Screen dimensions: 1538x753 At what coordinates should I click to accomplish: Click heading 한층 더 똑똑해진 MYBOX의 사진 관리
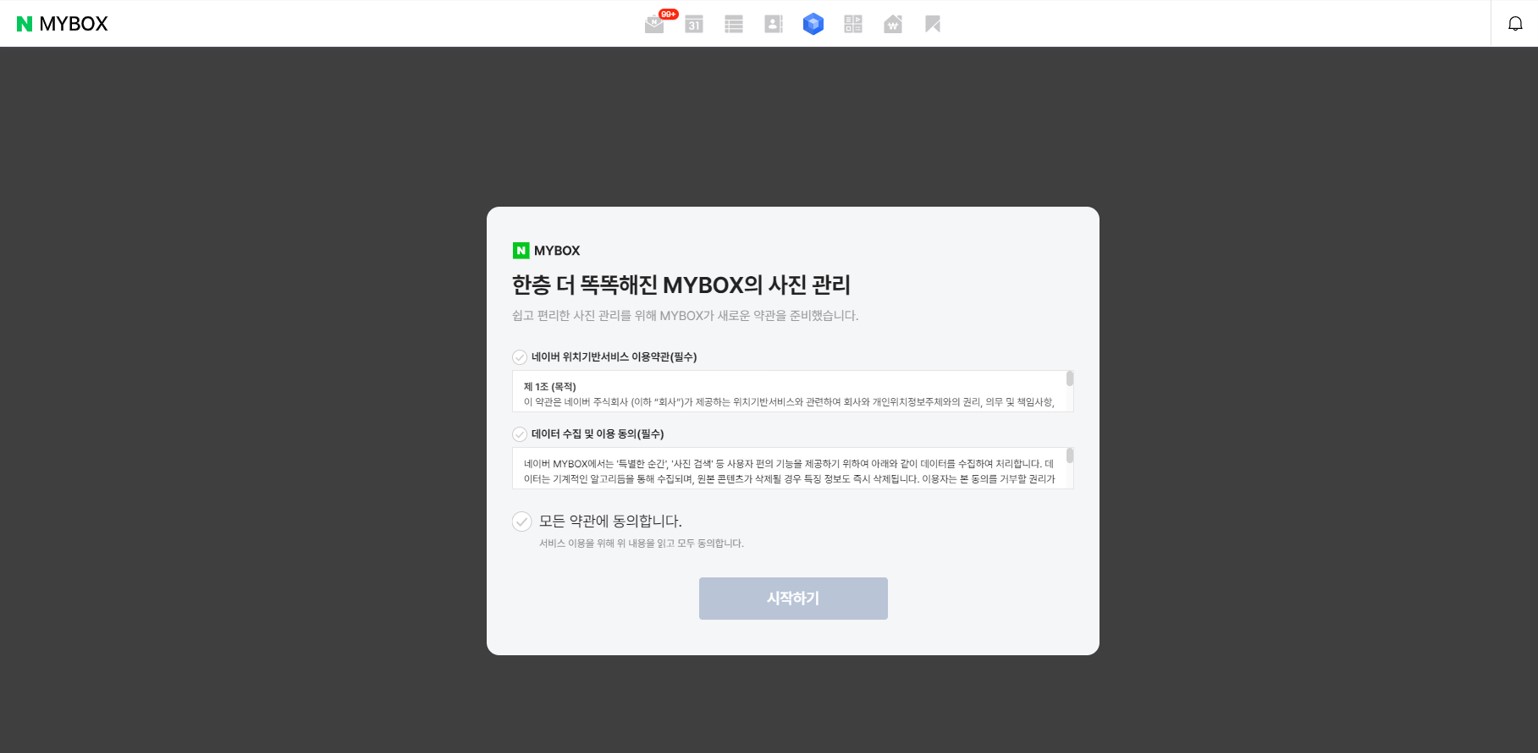pos(681,285)
